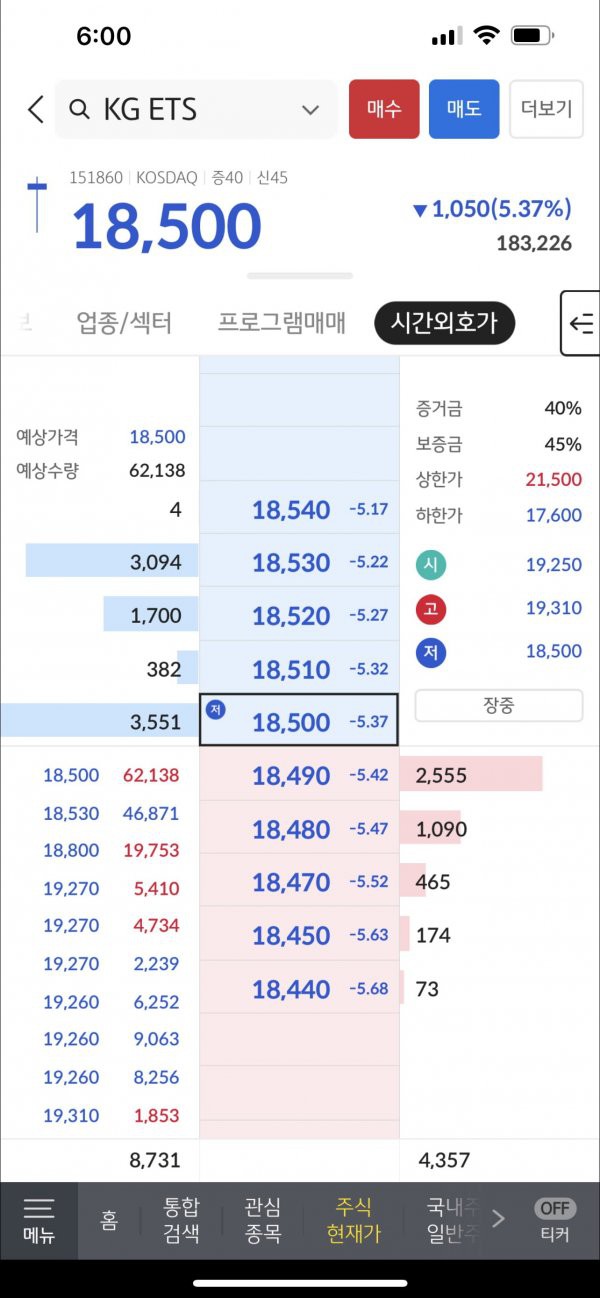600x1298 pixels.
Task: Select the 18,490 bid price row
Action: click(x=299, y=775)
